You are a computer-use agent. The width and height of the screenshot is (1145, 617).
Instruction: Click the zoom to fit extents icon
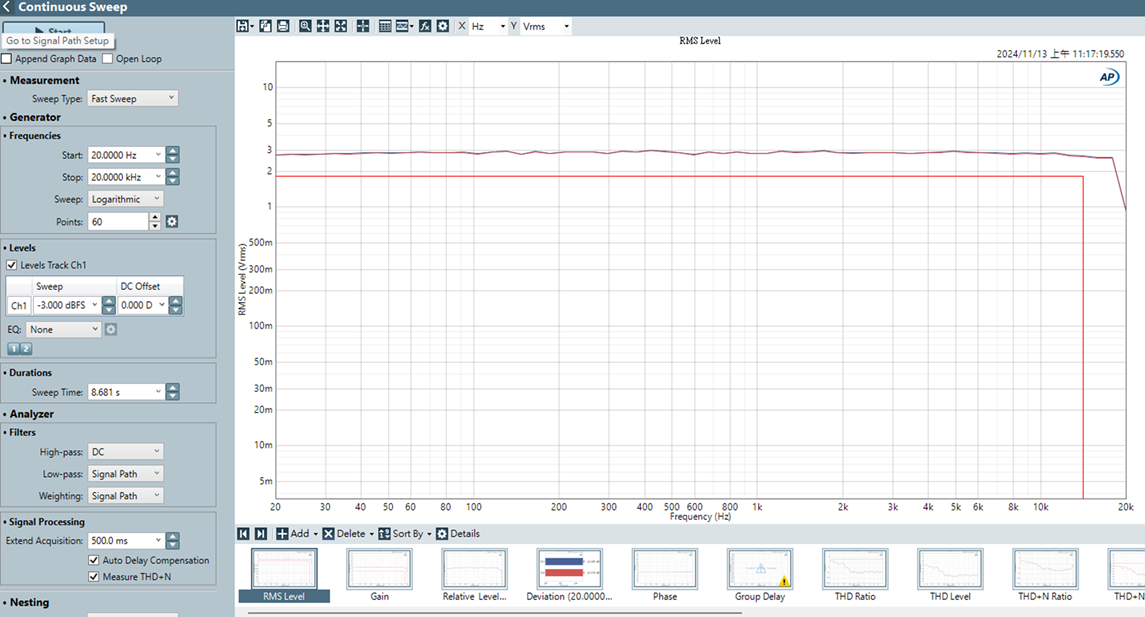341,26
